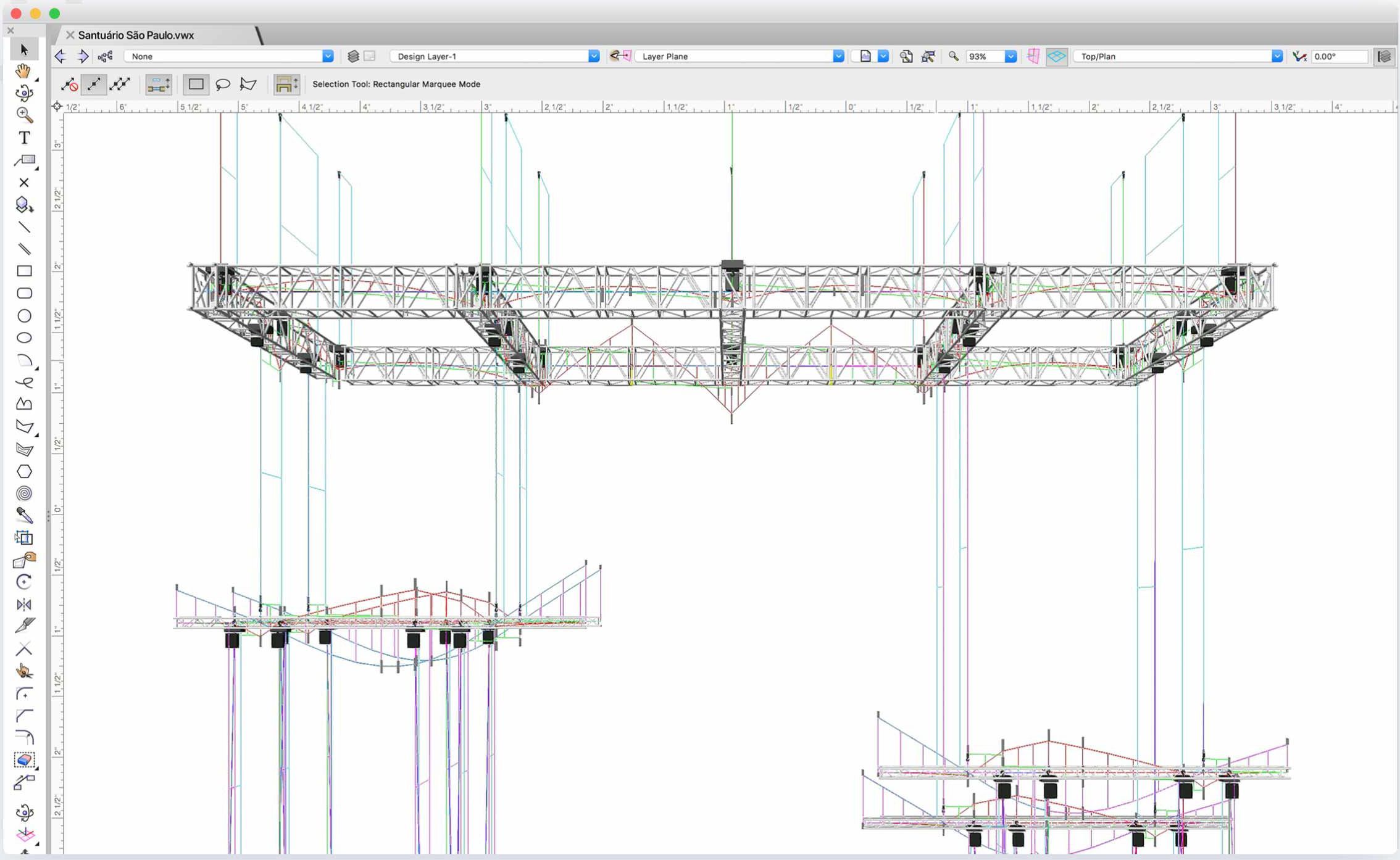Image resolution: width=1400 pixels, height=860 pixels.
Task: Open the Top/Plan view dropdown
Action: click(1178, 56)
